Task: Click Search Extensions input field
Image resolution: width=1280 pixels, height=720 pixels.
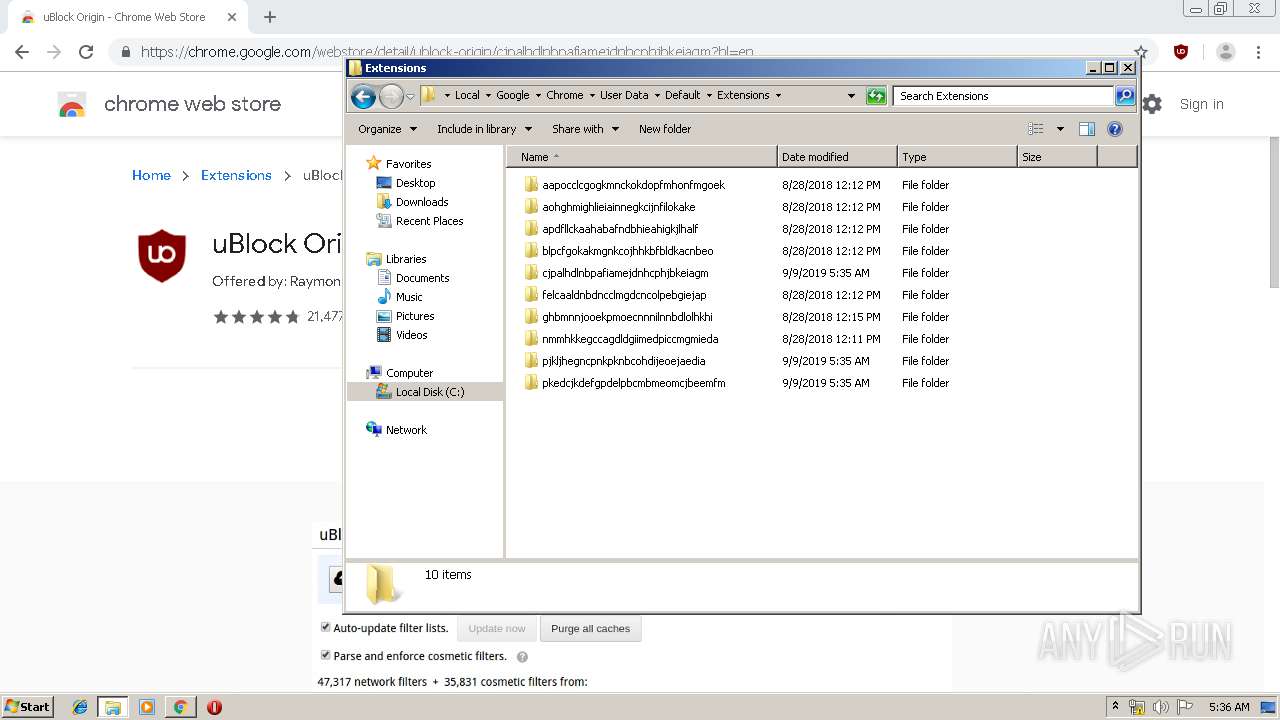Action: pos(1003,96)
